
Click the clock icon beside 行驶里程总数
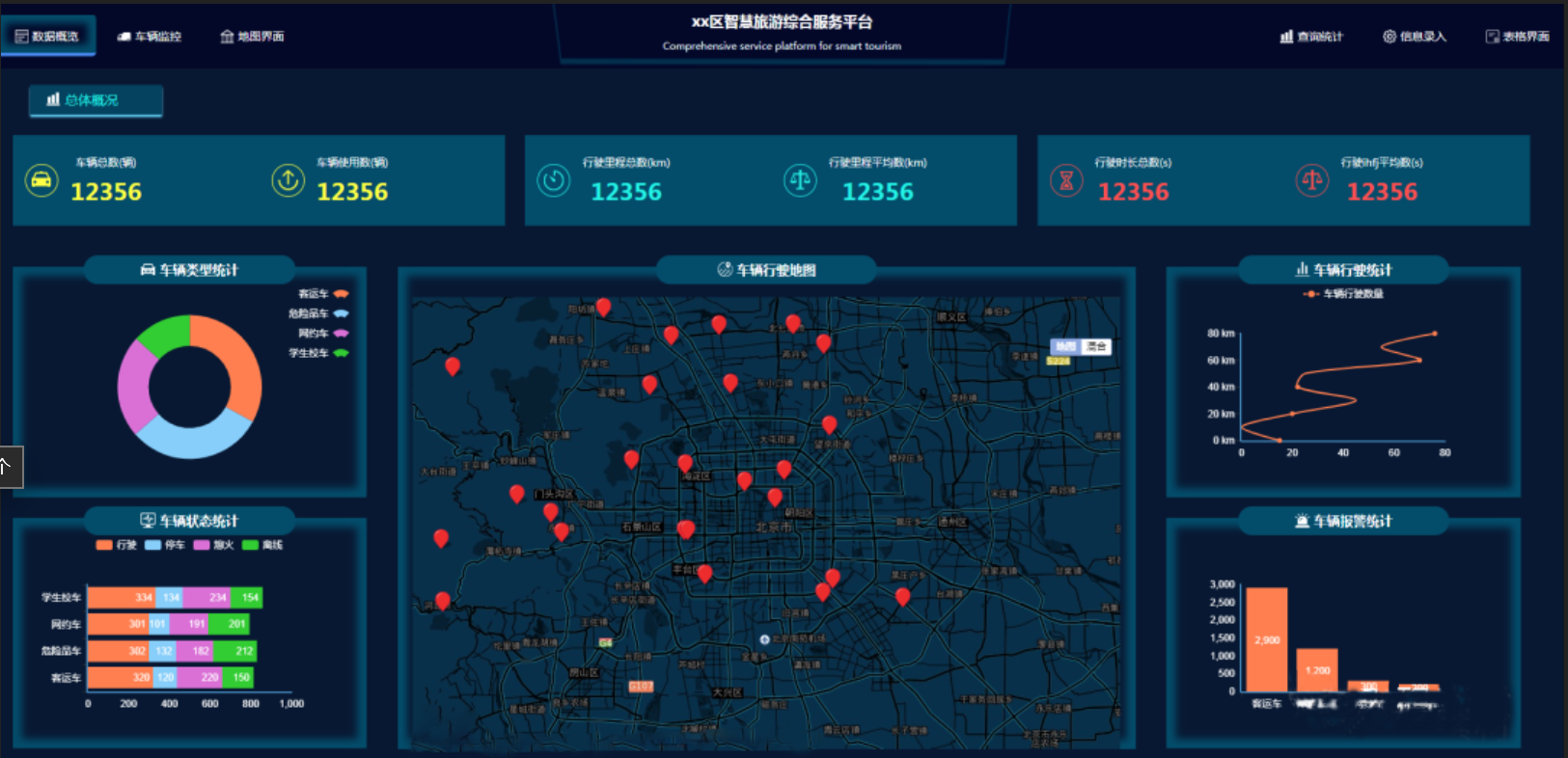(x=554, y=180)
